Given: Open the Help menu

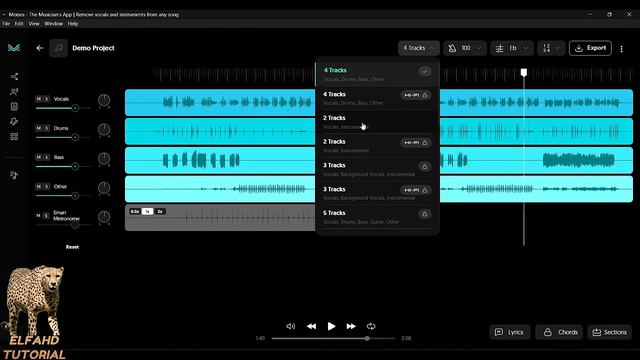Looking at the screenshot, I should point(73,24).
